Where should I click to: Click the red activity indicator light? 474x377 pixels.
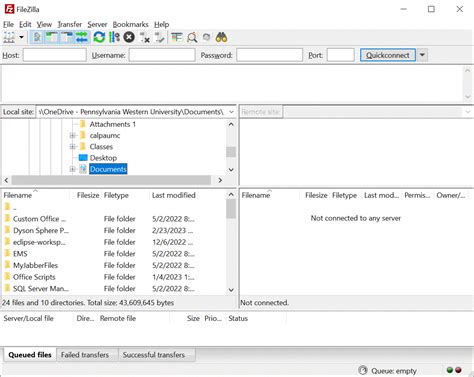[x=458, y=370]
